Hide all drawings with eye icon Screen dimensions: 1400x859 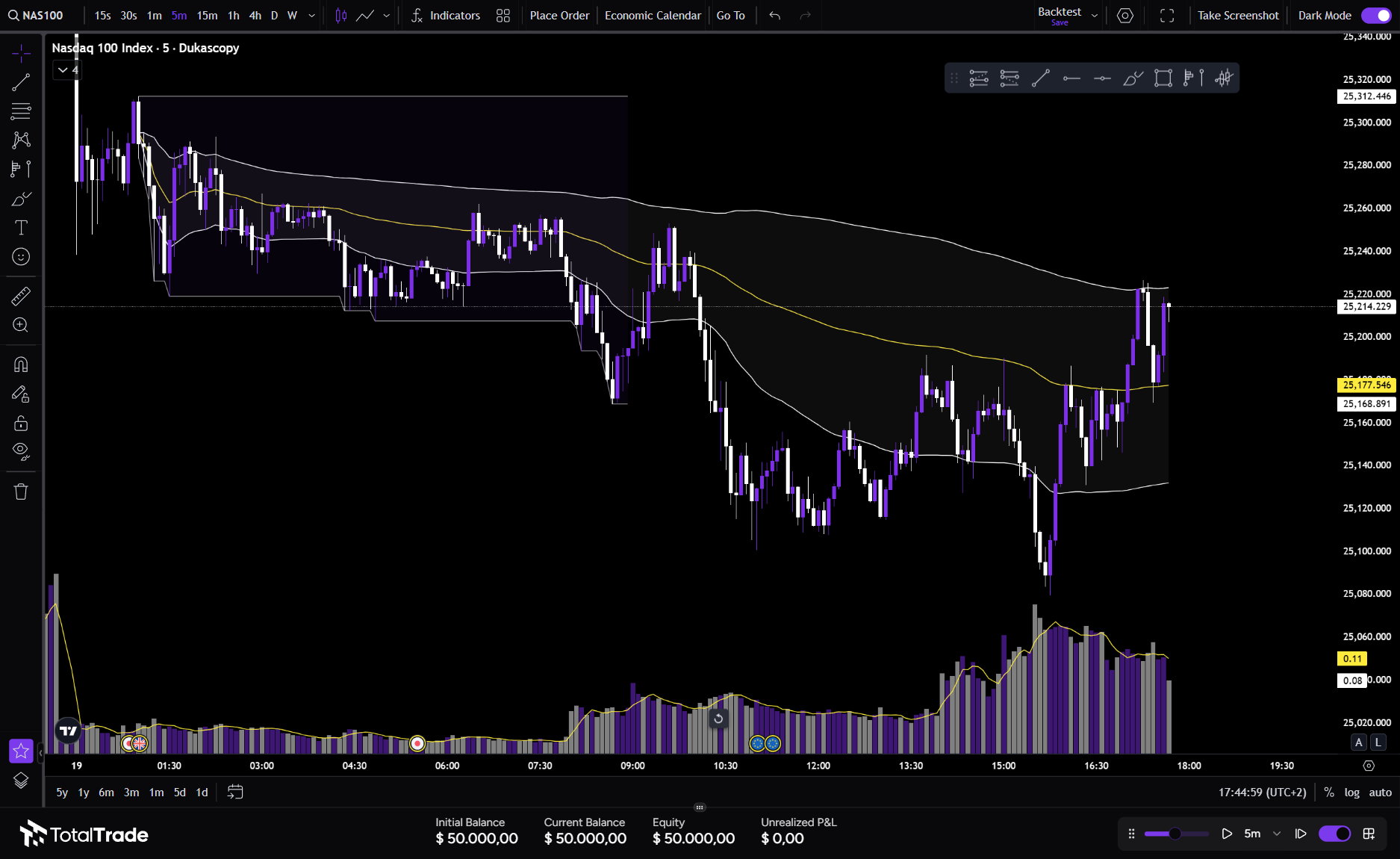tap(21, 452)
